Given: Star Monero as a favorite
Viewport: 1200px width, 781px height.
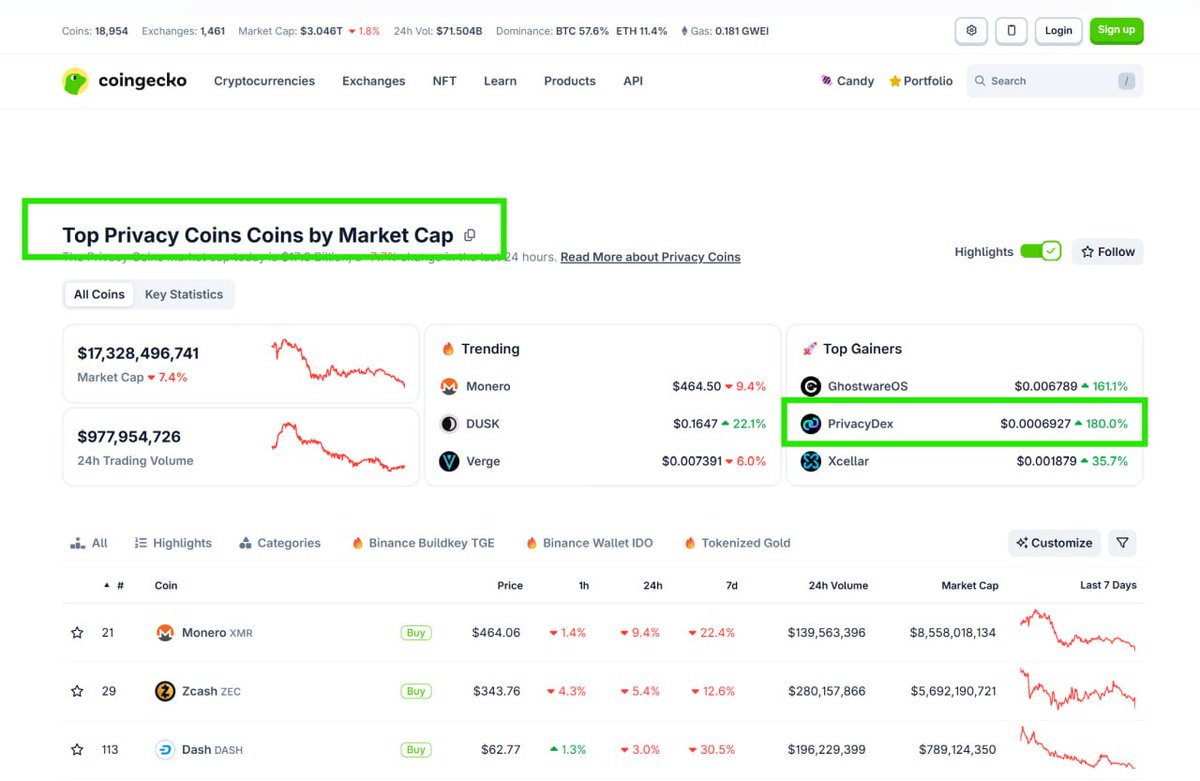Looking at the screenshot, I should (77, 632).
